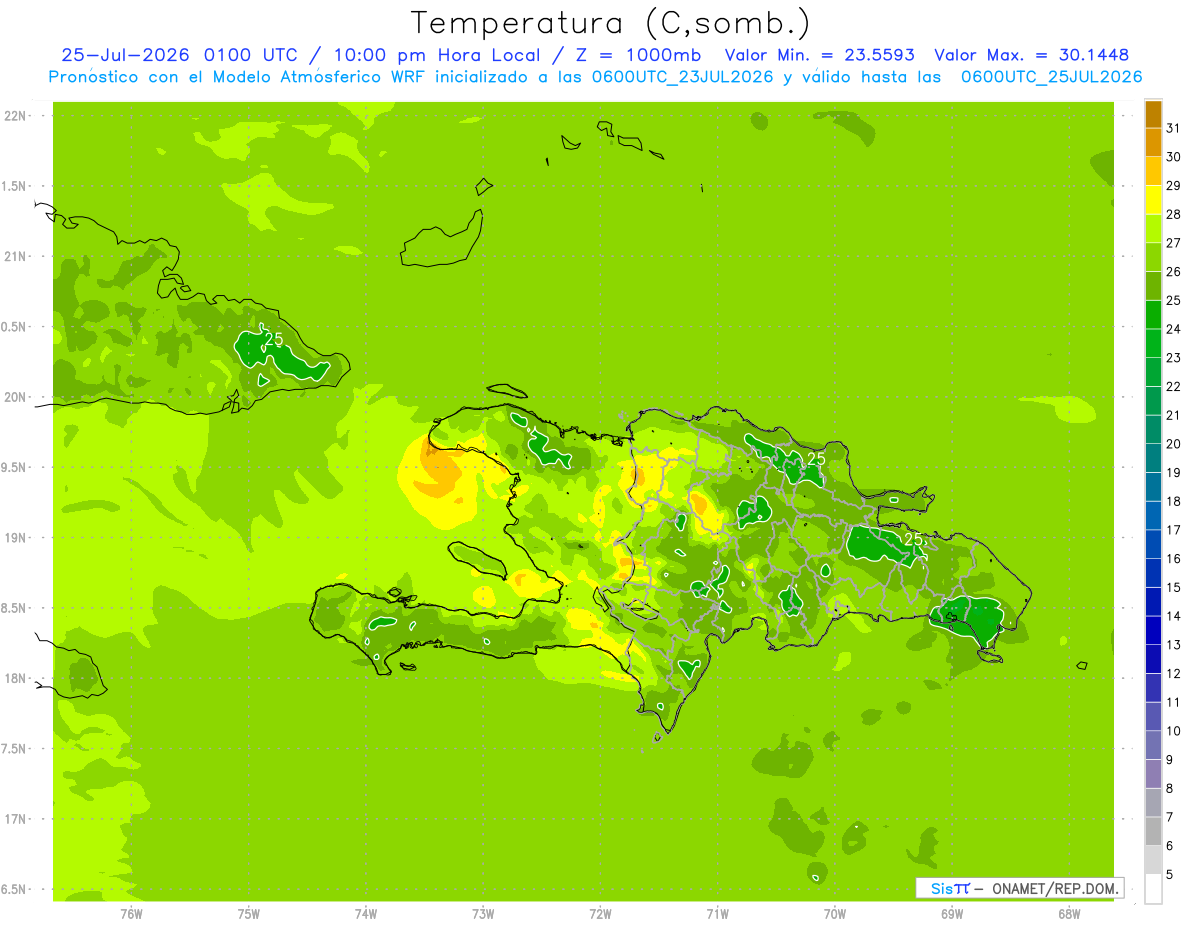Click the '8.5N' latitude axis label

tap(15, 608)
